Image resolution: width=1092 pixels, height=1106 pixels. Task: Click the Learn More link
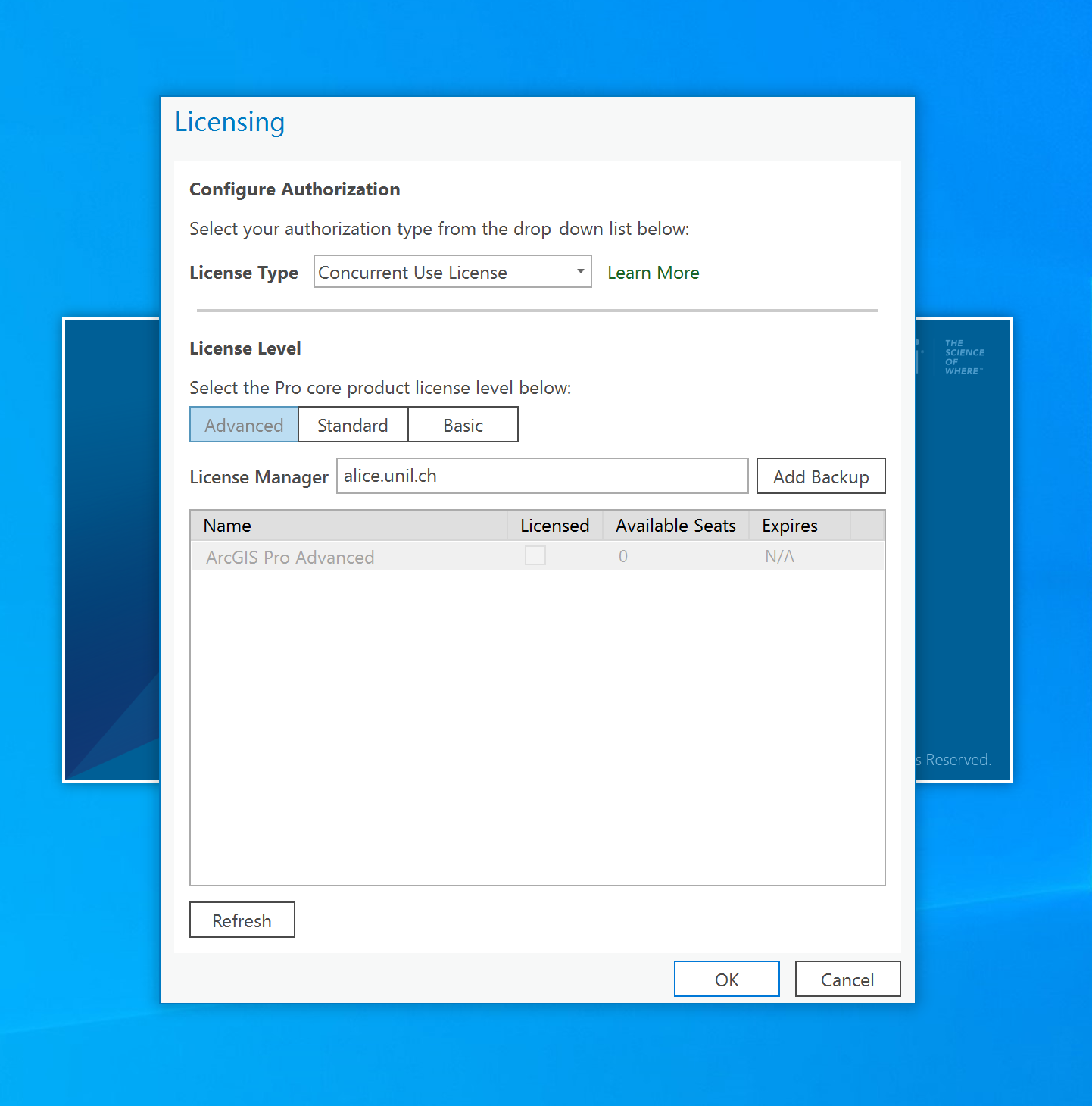pos(653,273)
